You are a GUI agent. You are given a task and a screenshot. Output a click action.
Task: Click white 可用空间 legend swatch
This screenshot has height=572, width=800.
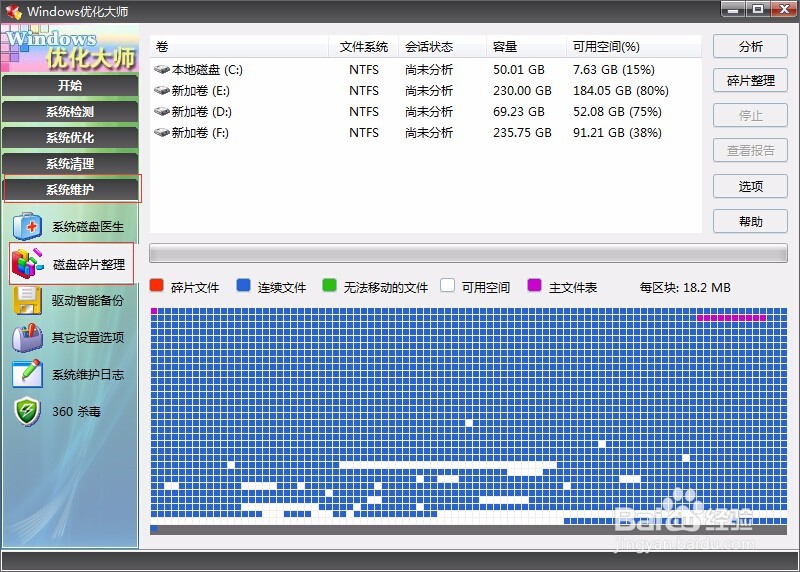pos(447,285)
